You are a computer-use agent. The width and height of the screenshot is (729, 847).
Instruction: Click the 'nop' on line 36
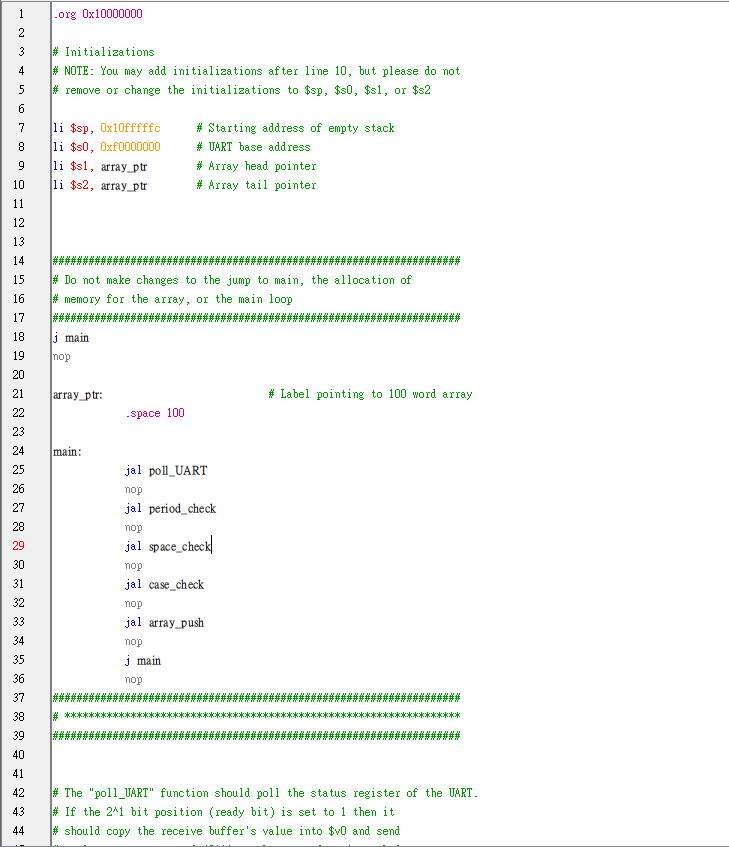pyautogui.click(x=133, y=680)
